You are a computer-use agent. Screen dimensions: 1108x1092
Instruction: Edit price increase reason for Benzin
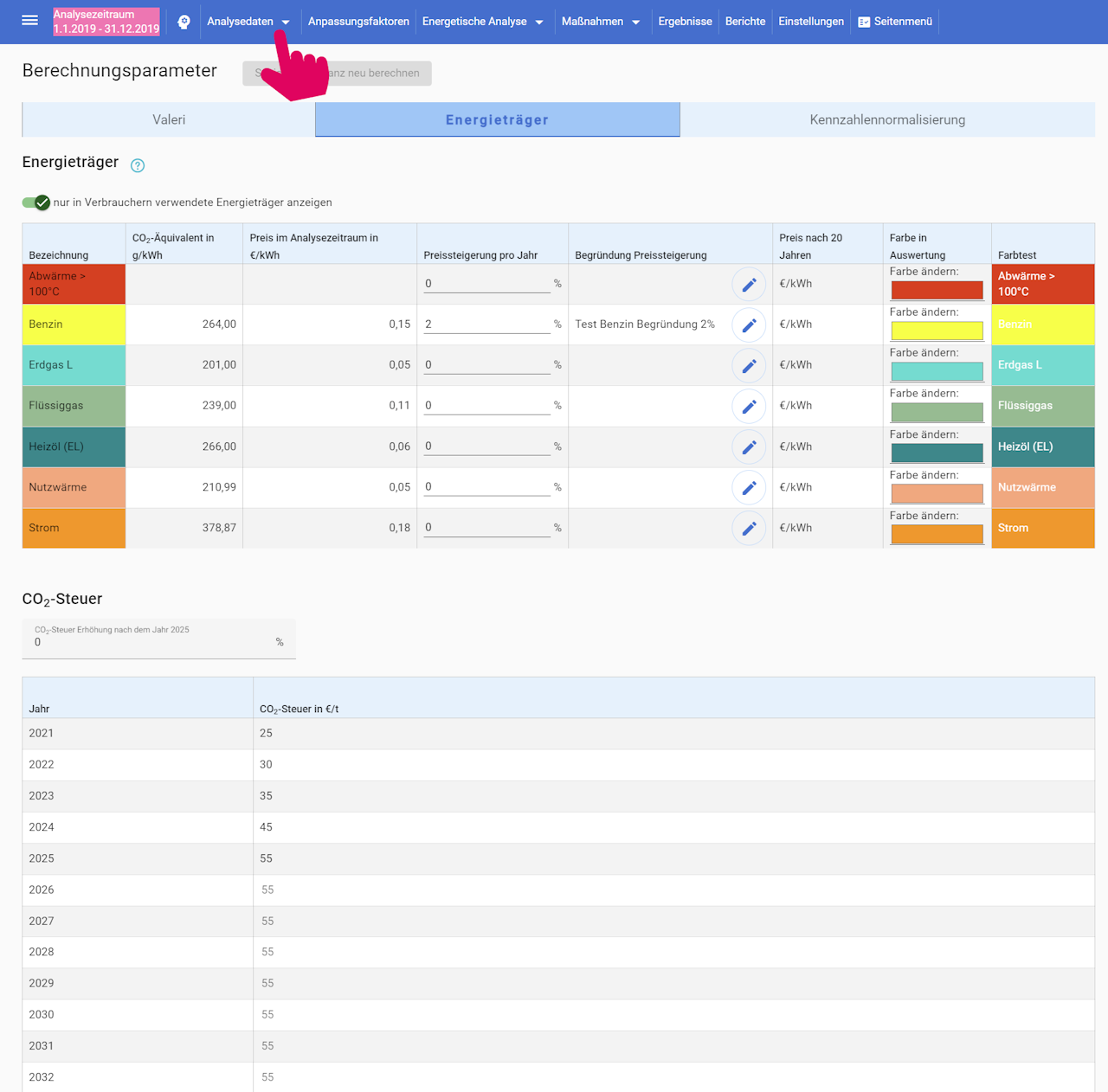[x=749, y=325]
